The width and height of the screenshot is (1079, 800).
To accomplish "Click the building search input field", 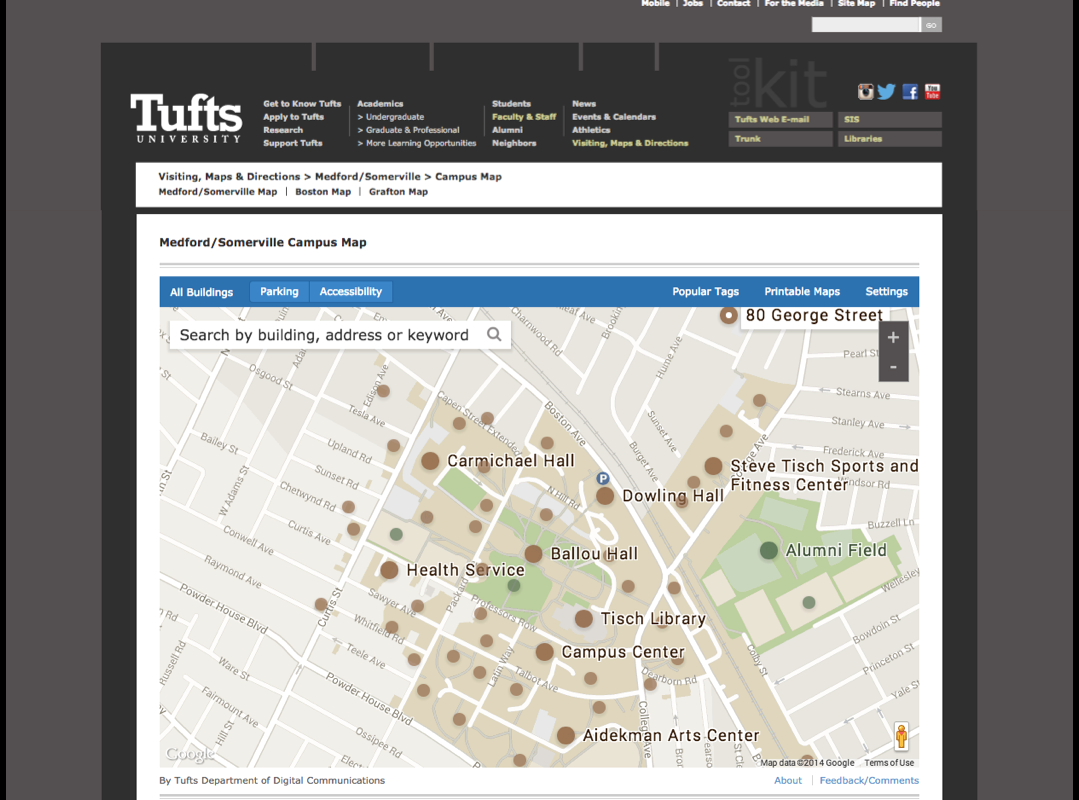I will (x=325, y=335).
